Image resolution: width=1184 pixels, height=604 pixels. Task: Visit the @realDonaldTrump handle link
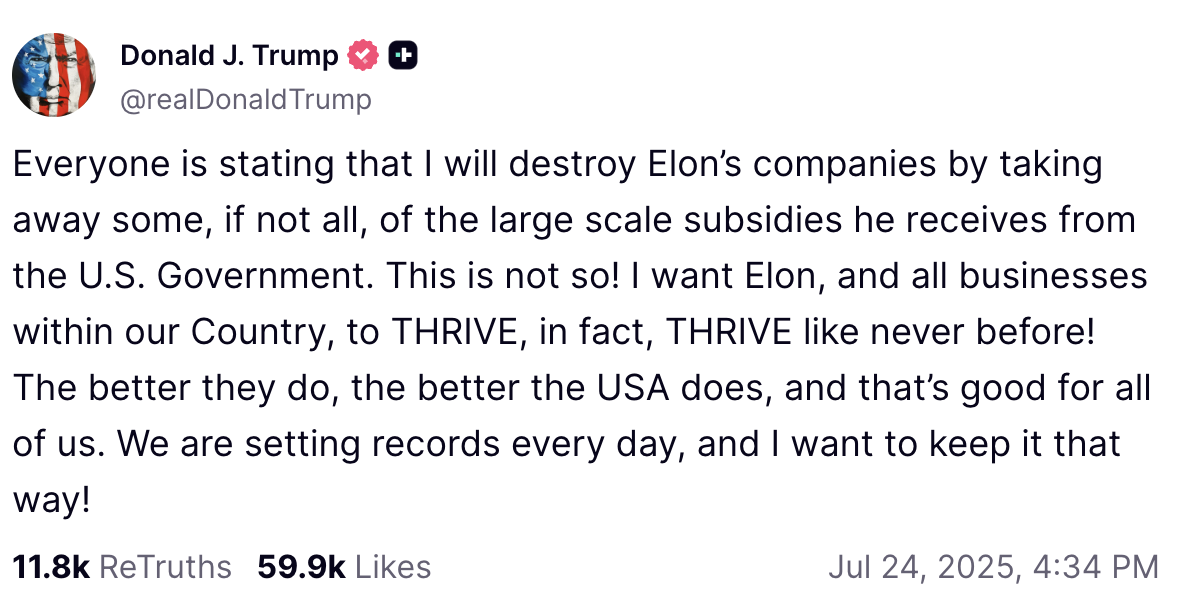tap(246, 99)
